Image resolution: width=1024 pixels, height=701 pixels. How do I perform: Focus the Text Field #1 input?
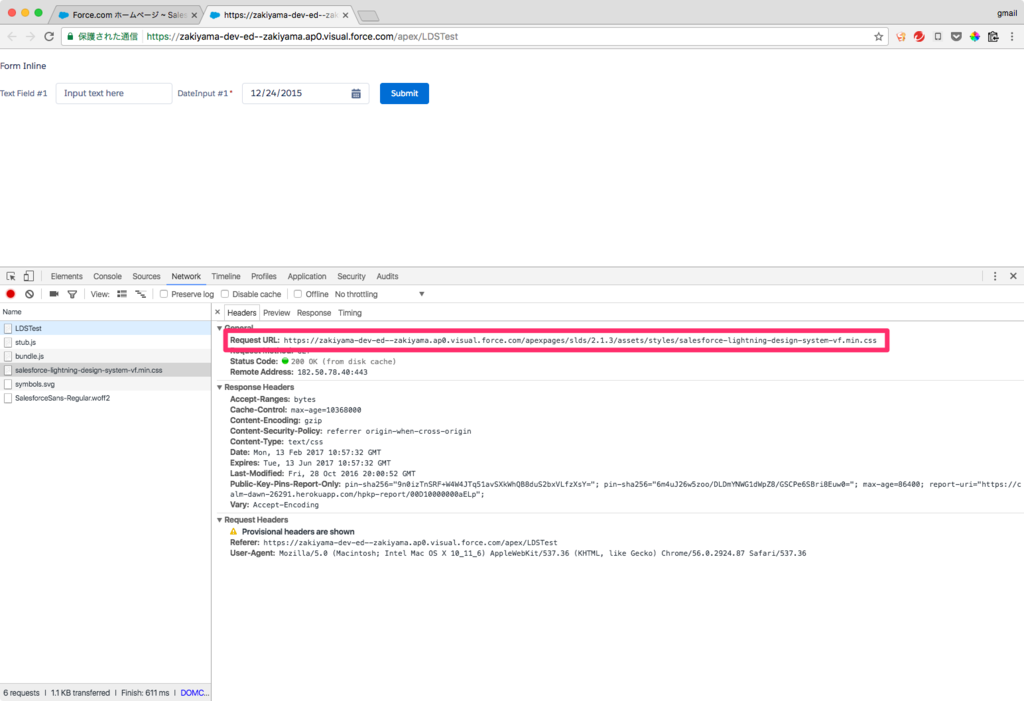click(x=114, y=93)
